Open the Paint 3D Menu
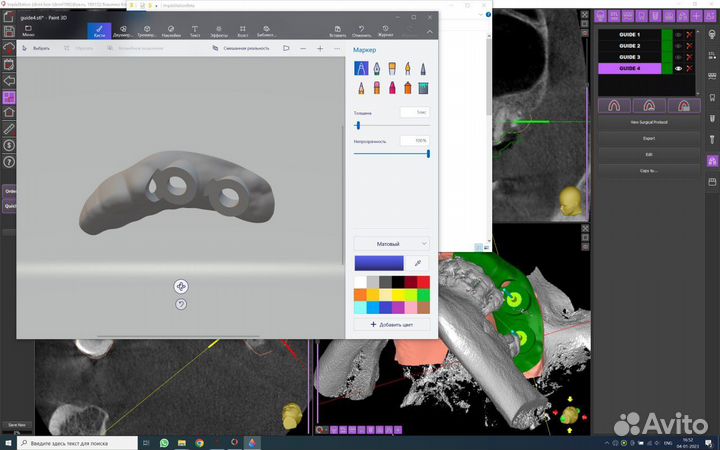Screen dimensions: 720x450 pyautogui.click(x=28, y=31)
